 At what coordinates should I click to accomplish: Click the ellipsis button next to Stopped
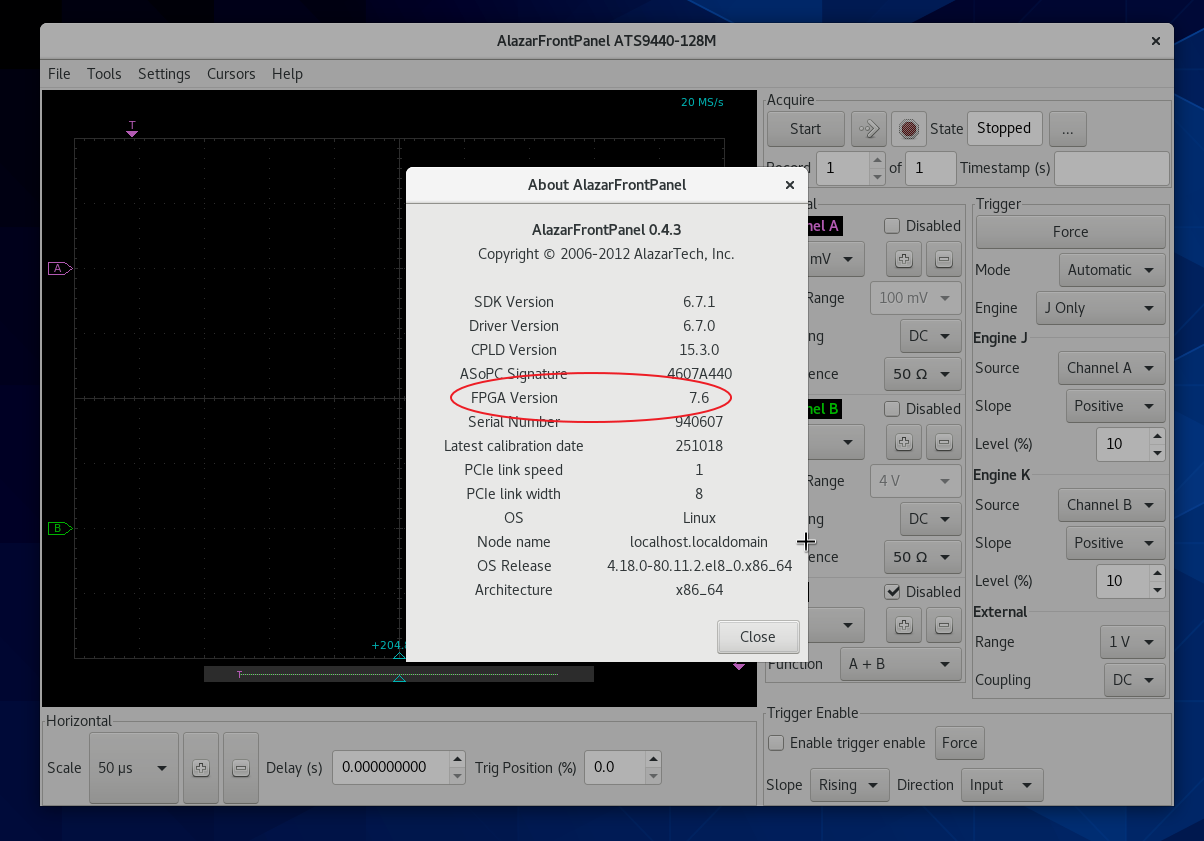pos(1068,128)
